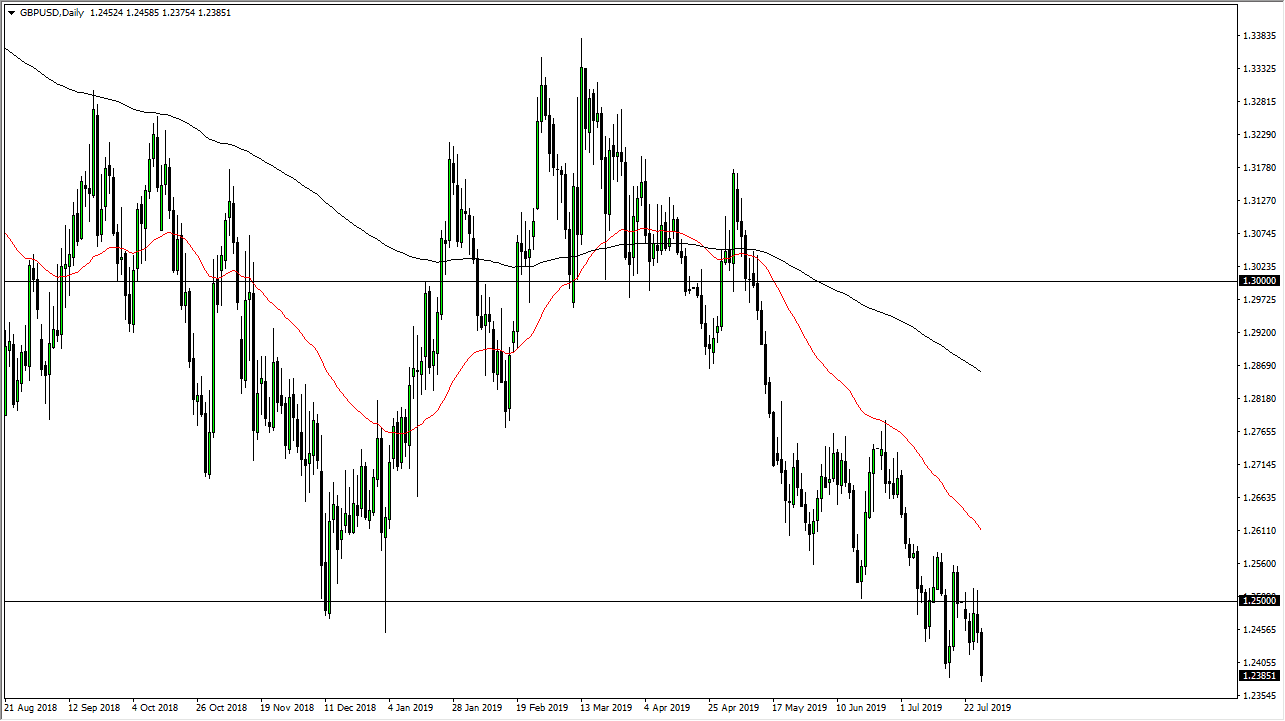1285x721 pixels.
Task: Expand the GBPUSD,Daily chart dropdown arrow
Action: (x=11, y=13)
